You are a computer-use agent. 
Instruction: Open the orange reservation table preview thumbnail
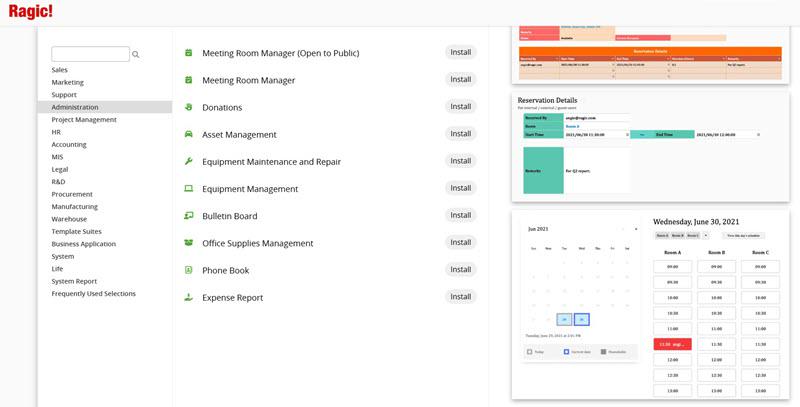(651, 55)
